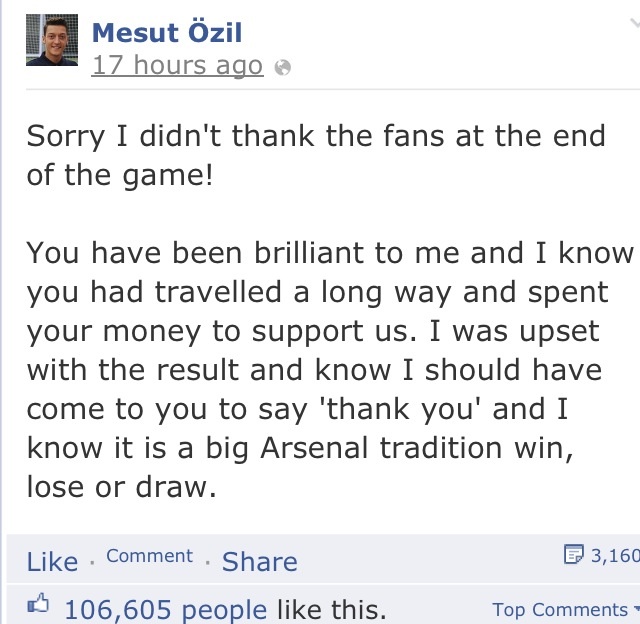Click the globe public privacy icon
Viewport: 640px width, 624px height.
coord(283,68)
